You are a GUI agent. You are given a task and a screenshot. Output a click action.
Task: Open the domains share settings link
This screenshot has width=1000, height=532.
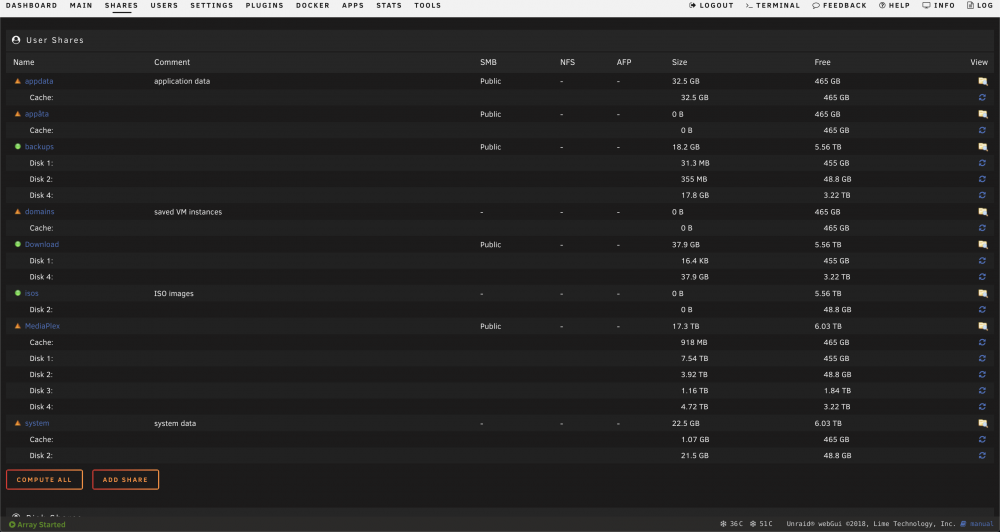click(x=40, y=212)
